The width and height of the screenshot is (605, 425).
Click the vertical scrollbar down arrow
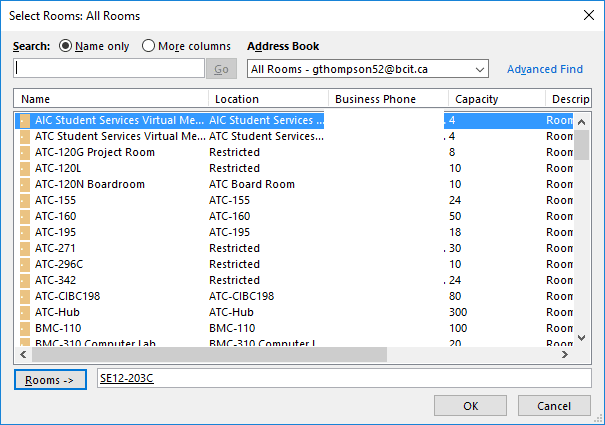pyautogui.click(x=581, y=338)
